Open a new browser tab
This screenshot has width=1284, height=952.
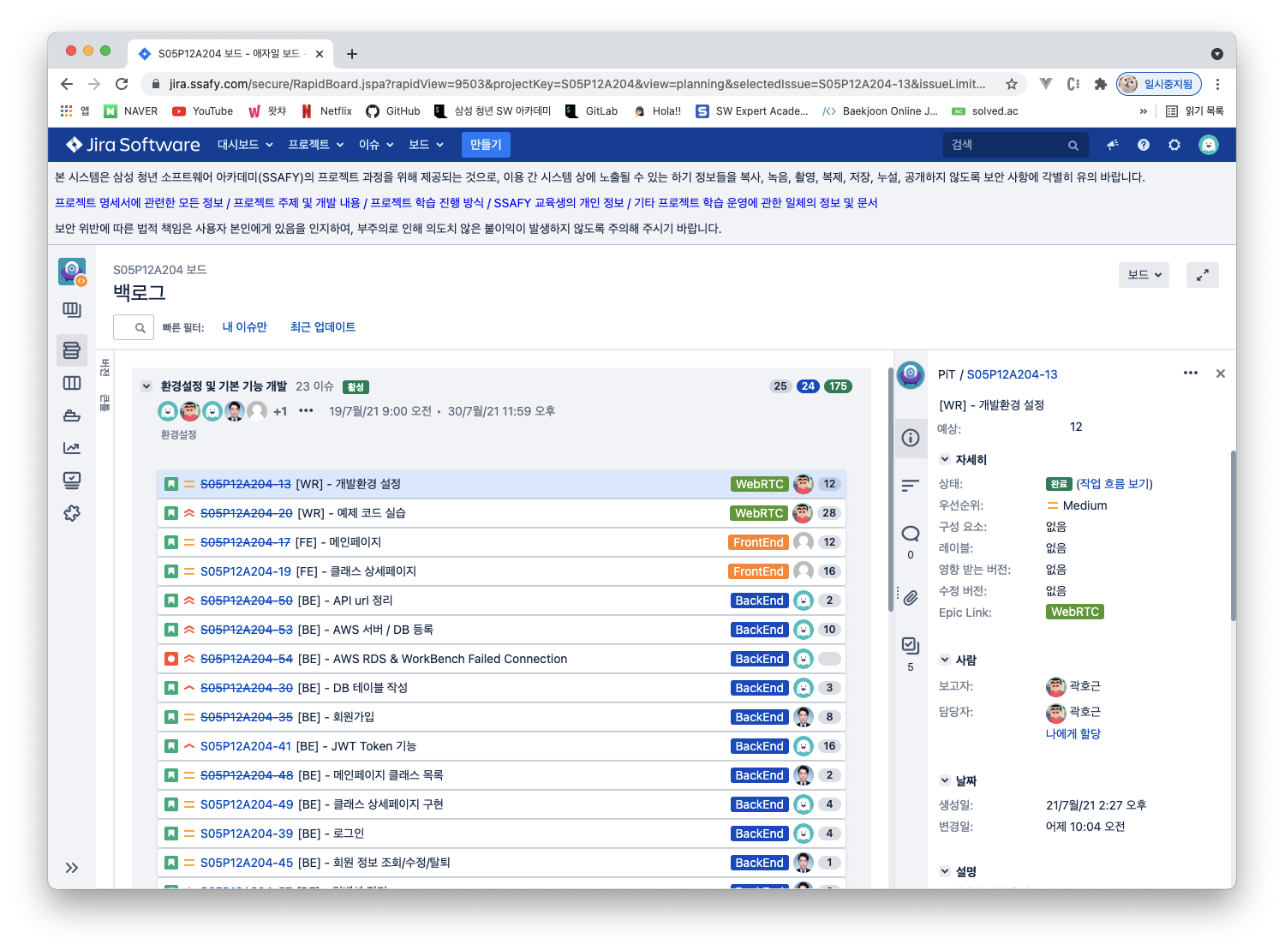click(351, 54)
